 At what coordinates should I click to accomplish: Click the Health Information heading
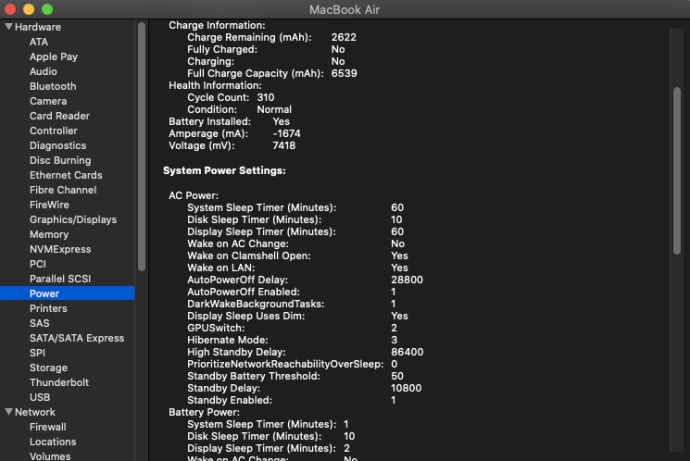pos(215,85)
